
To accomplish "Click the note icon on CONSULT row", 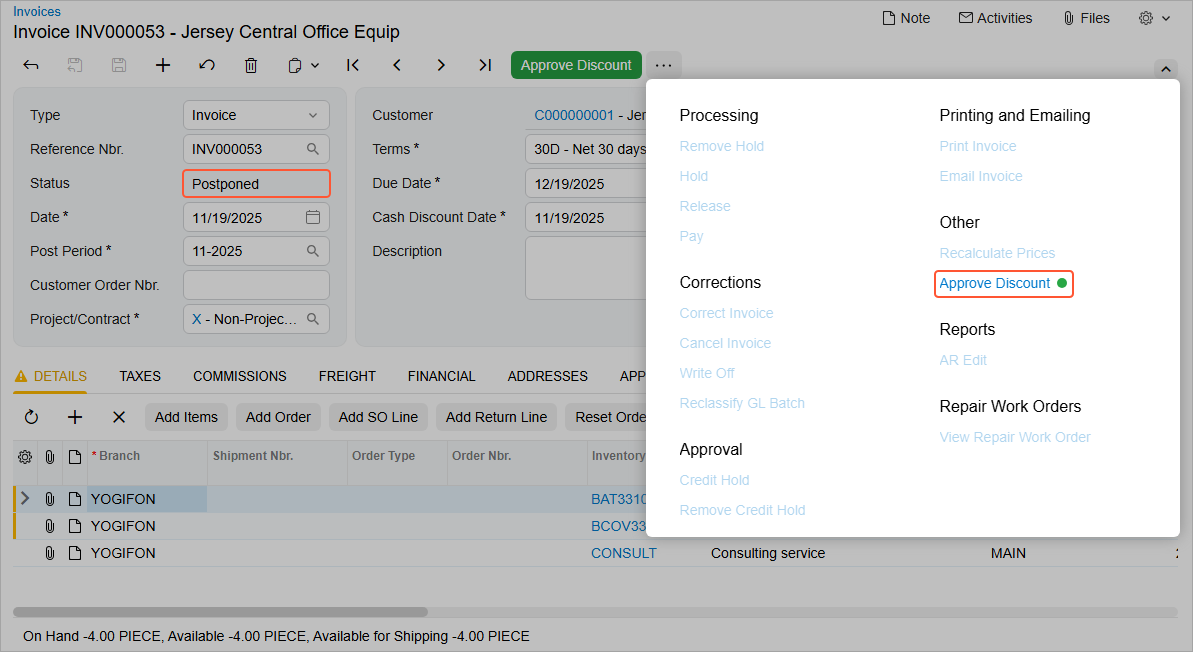I will pos(75,553).
